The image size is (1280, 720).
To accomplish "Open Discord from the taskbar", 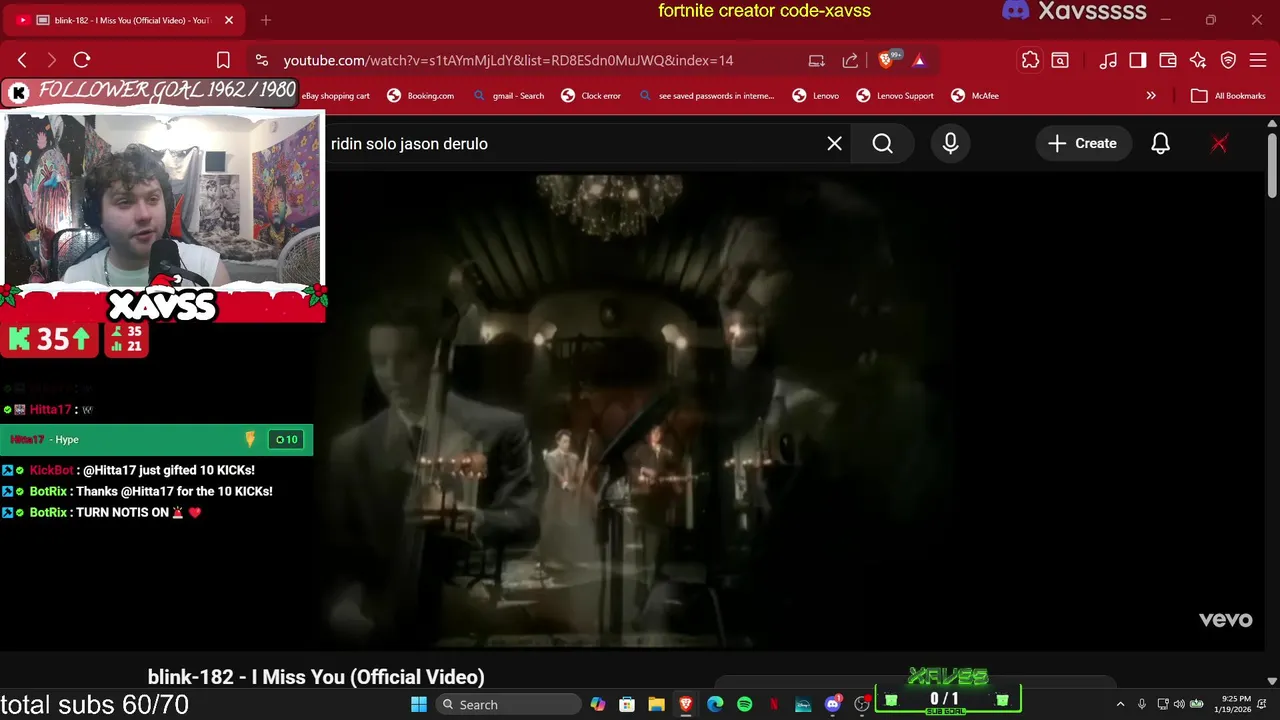I will pyautogui.click(x=832, y=704).
